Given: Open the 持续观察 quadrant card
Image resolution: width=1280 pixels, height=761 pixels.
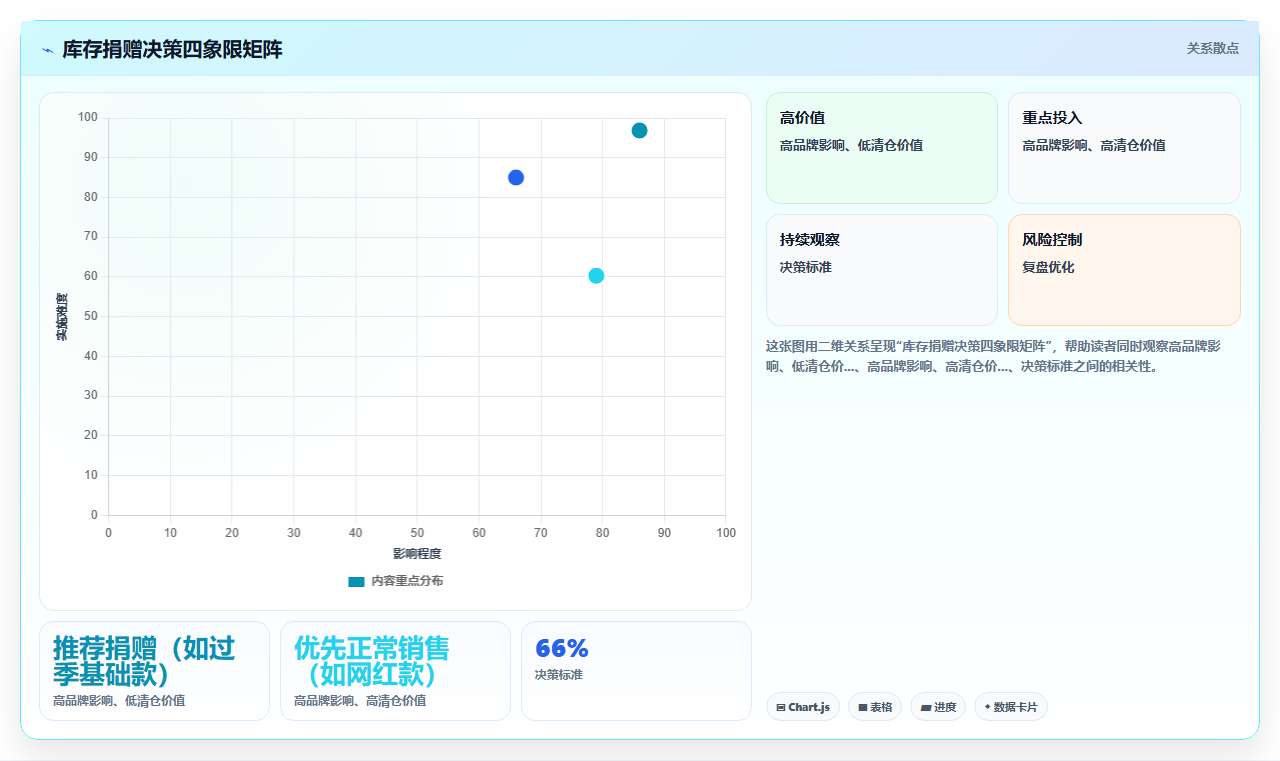Looking at the screenshot, I should pos(881,270).
